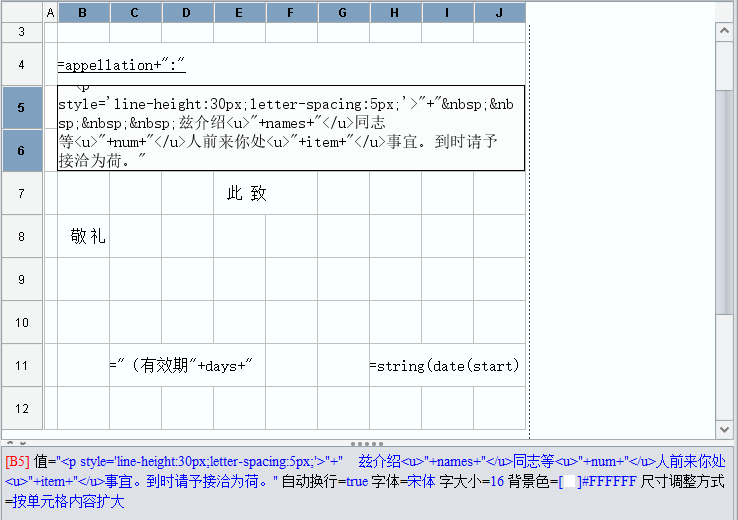Select the =string(date(start) cell
This screenshot has width=738, height=520.
447,366
